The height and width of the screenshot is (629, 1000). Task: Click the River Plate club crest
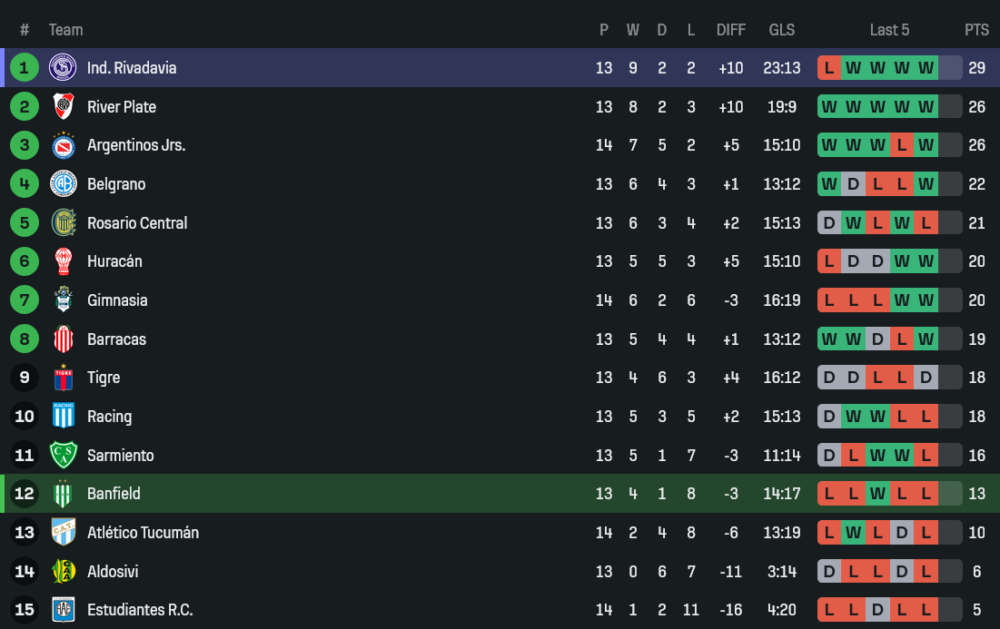point(63,107)
